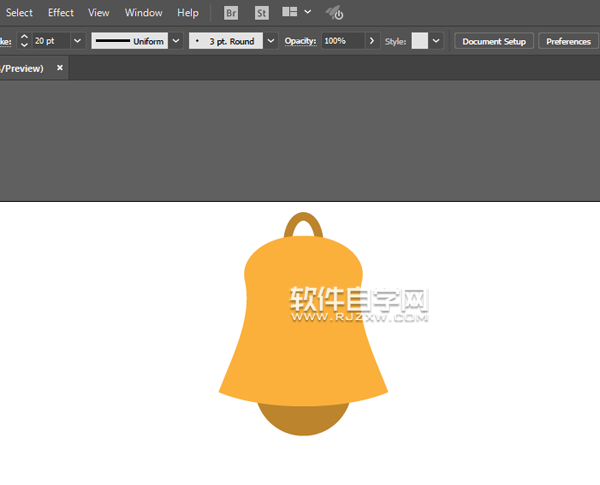Open Adobe Stock via St icon

coord(261,13)
